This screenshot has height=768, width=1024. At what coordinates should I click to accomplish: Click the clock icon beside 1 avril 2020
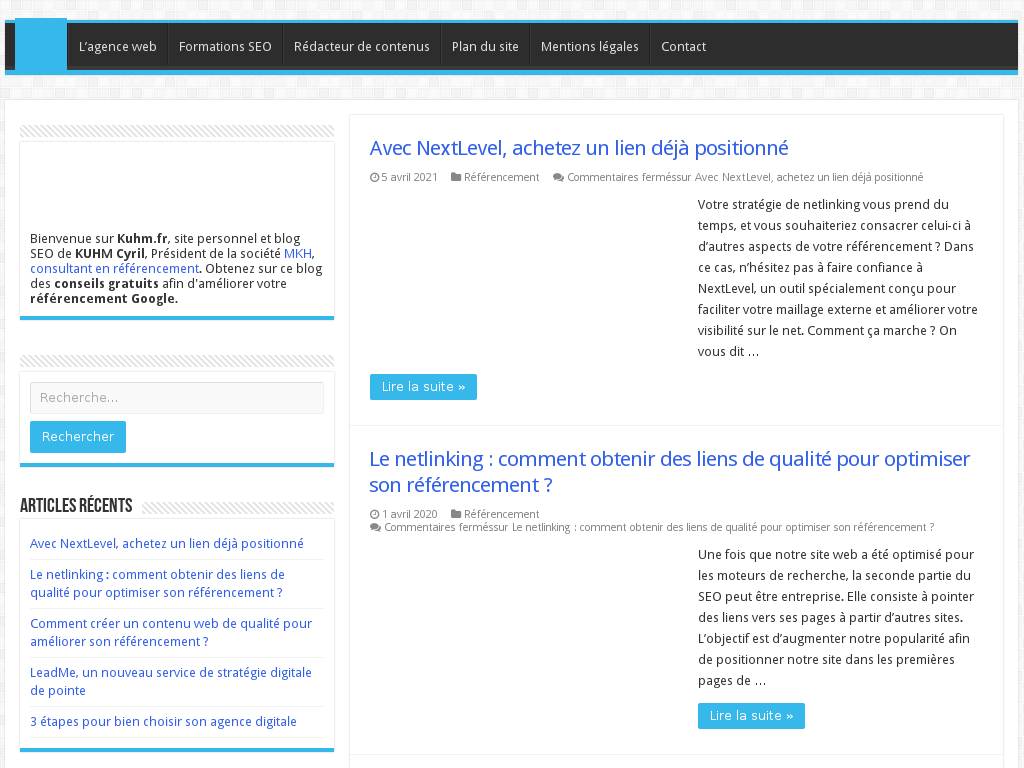pos(375,515)
